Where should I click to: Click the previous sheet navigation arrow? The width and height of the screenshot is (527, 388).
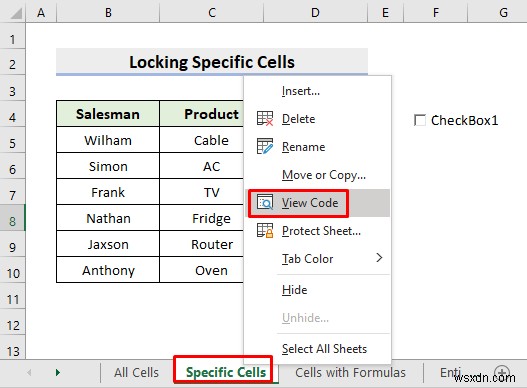(x=29, y=372)
